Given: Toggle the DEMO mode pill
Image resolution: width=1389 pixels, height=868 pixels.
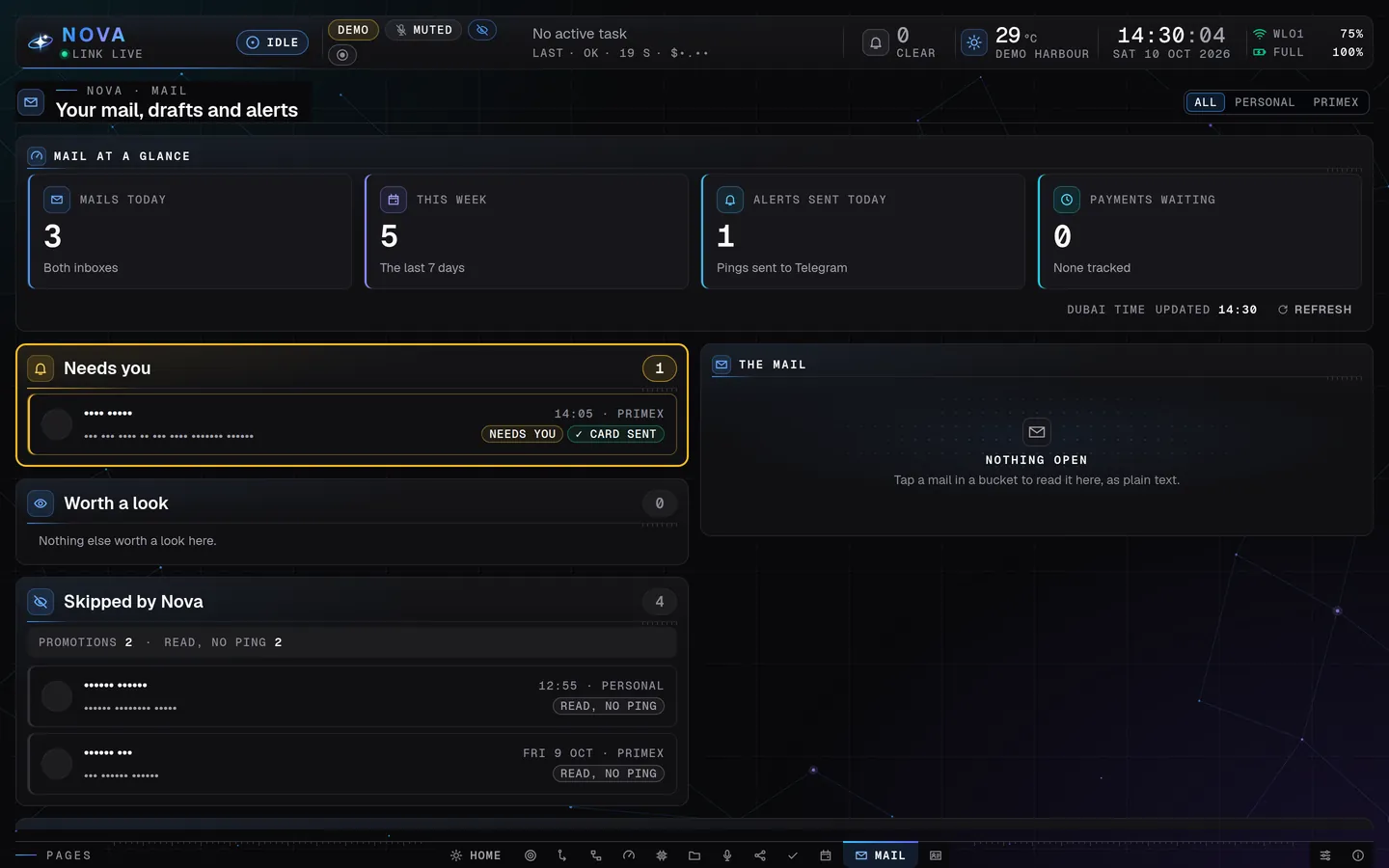Looking at the screenshot, I should click(353, 30).
